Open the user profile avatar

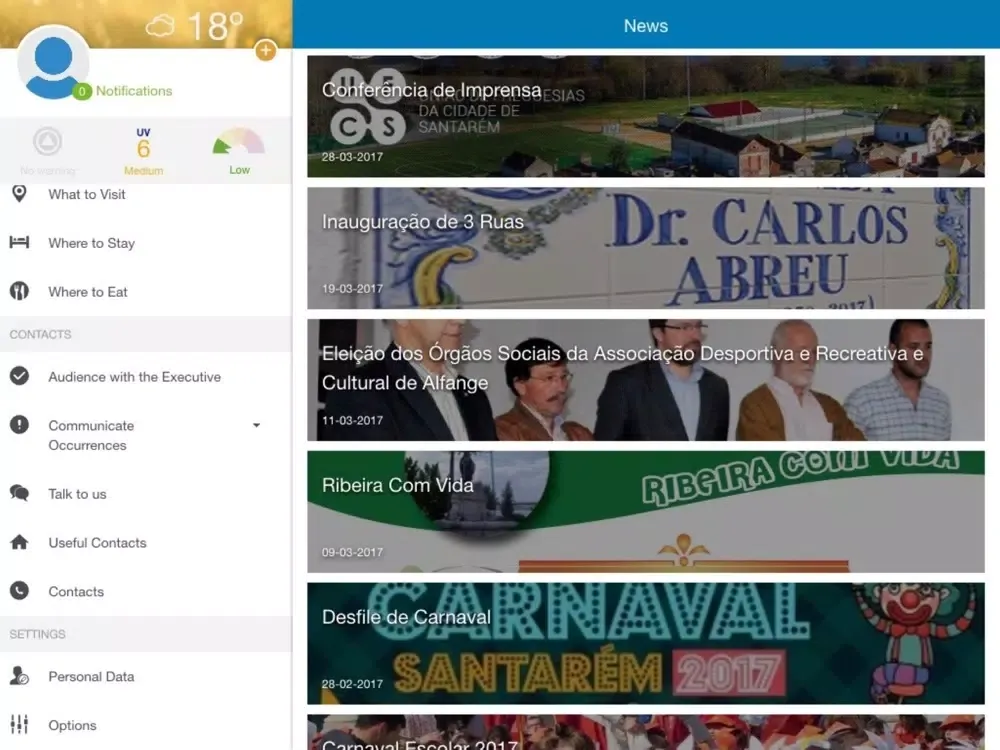[54, 62]
